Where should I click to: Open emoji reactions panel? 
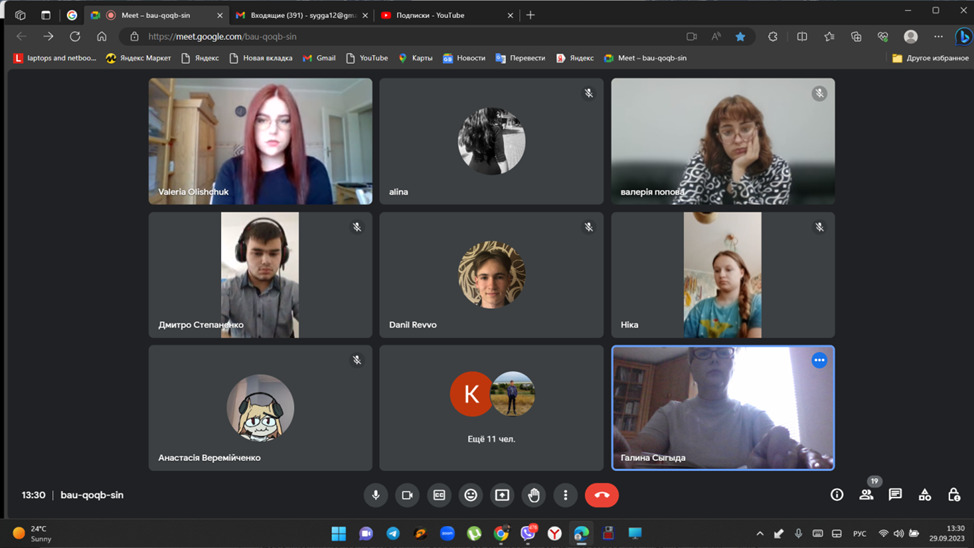click(471, 495)
